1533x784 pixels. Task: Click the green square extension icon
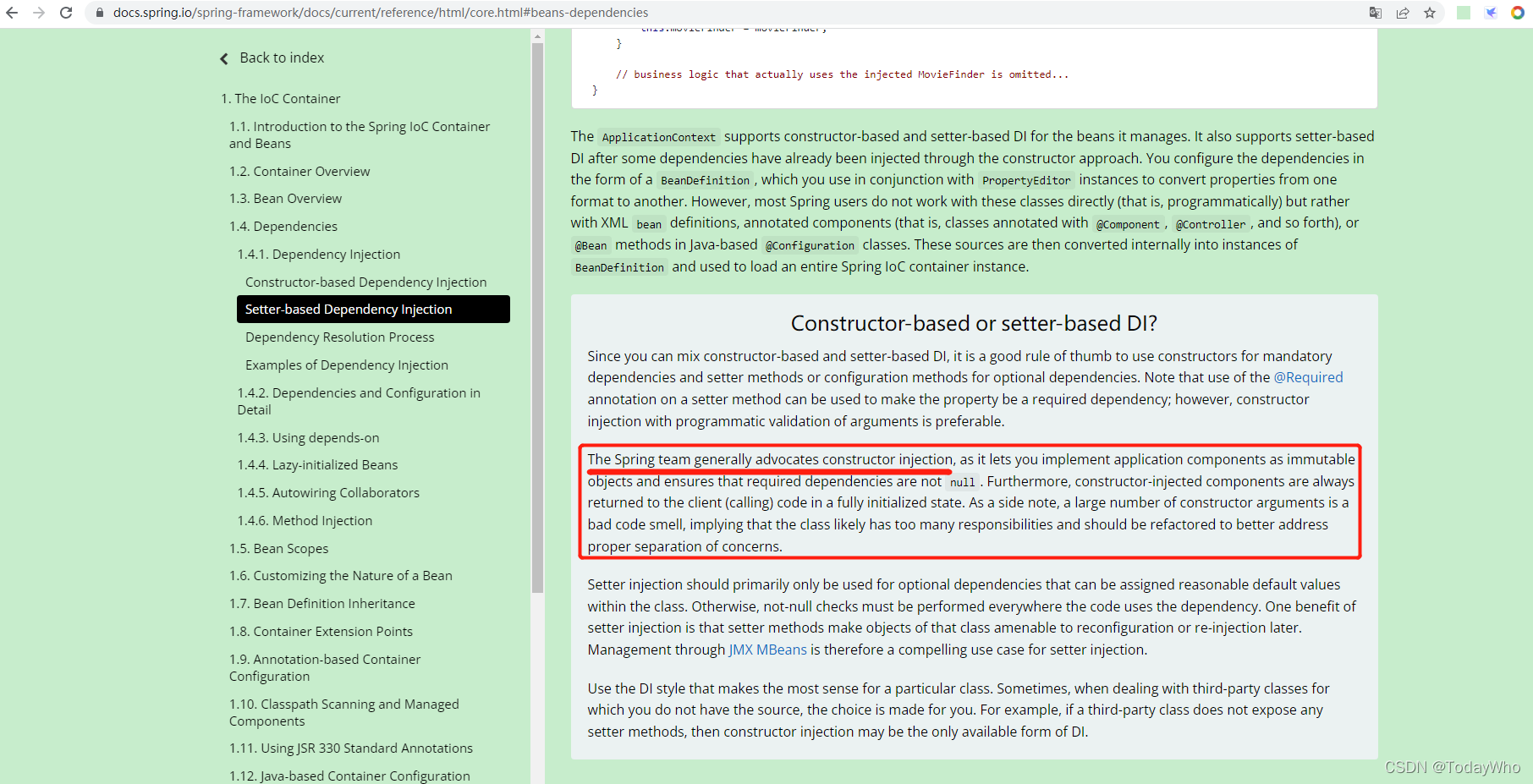point(1464,13)
